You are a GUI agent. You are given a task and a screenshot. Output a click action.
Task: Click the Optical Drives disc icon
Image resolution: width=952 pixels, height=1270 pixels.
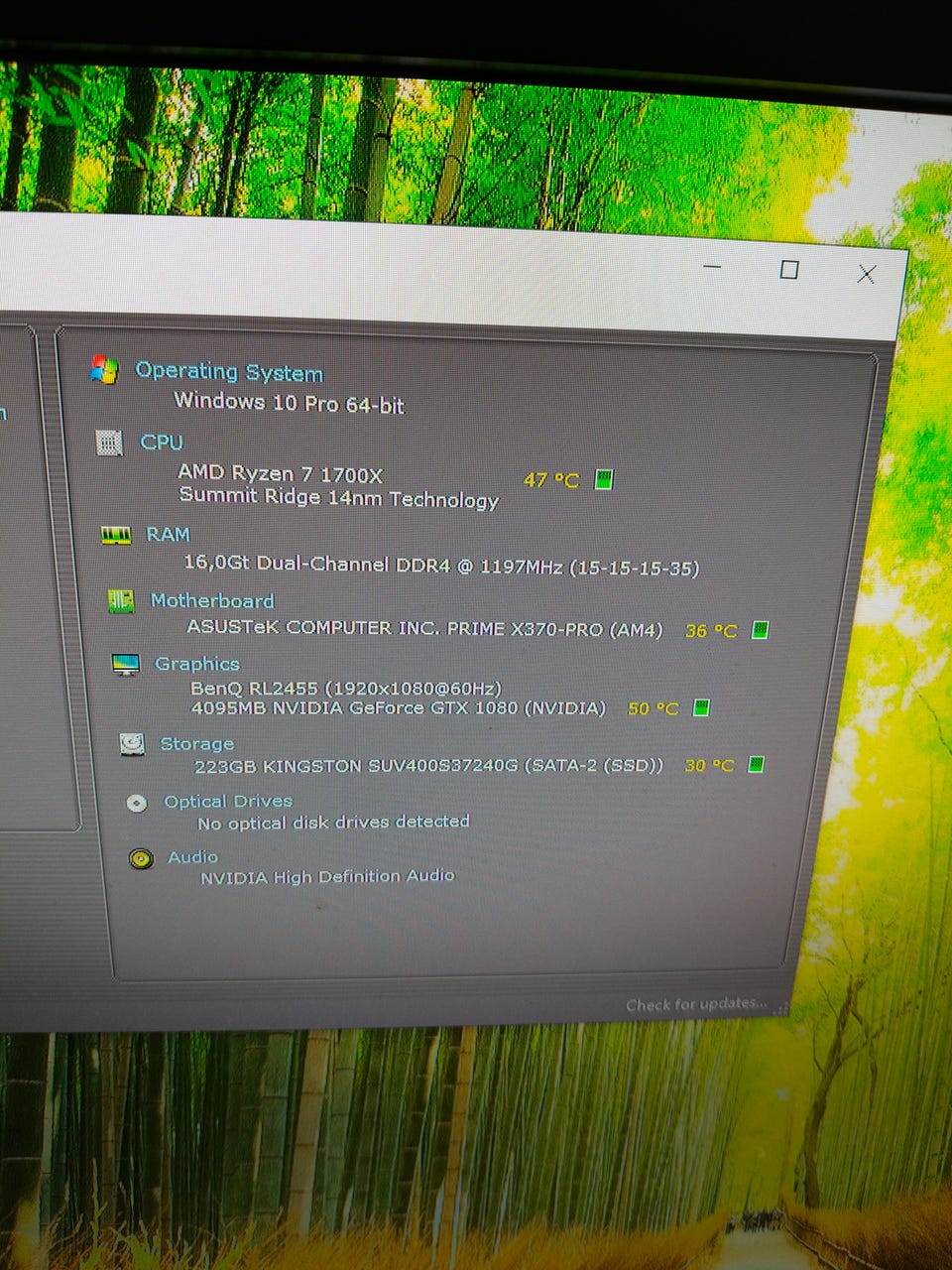[x=137, y=803]
